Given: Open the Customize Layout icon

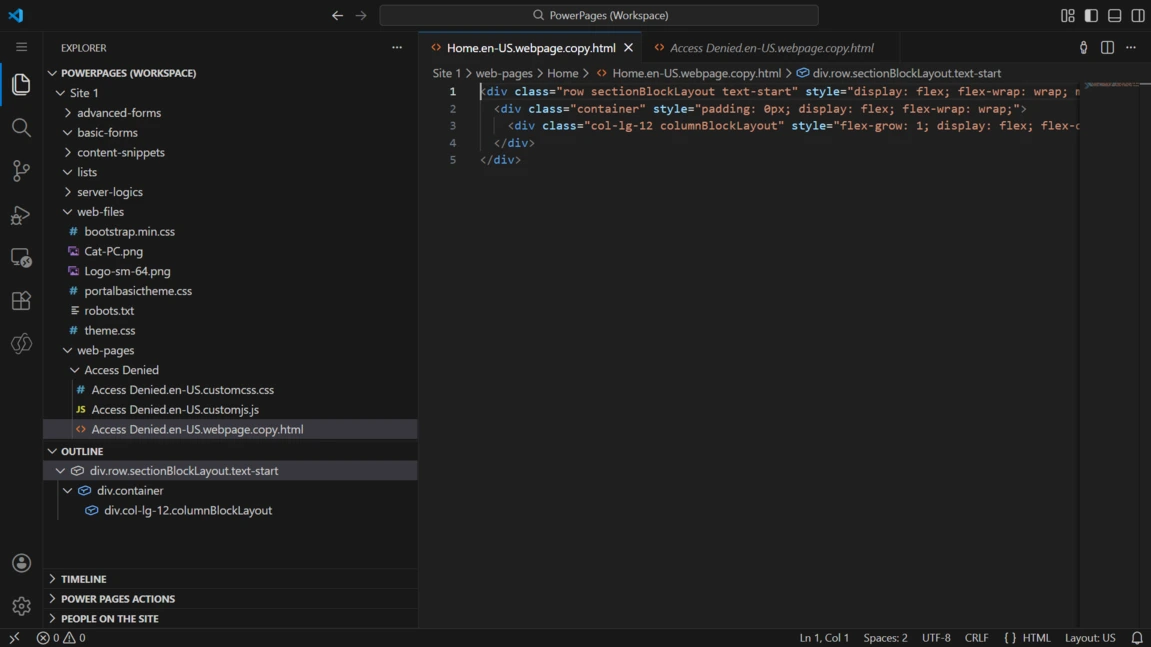Looking at the screenshot, I should pos(1067,15).
